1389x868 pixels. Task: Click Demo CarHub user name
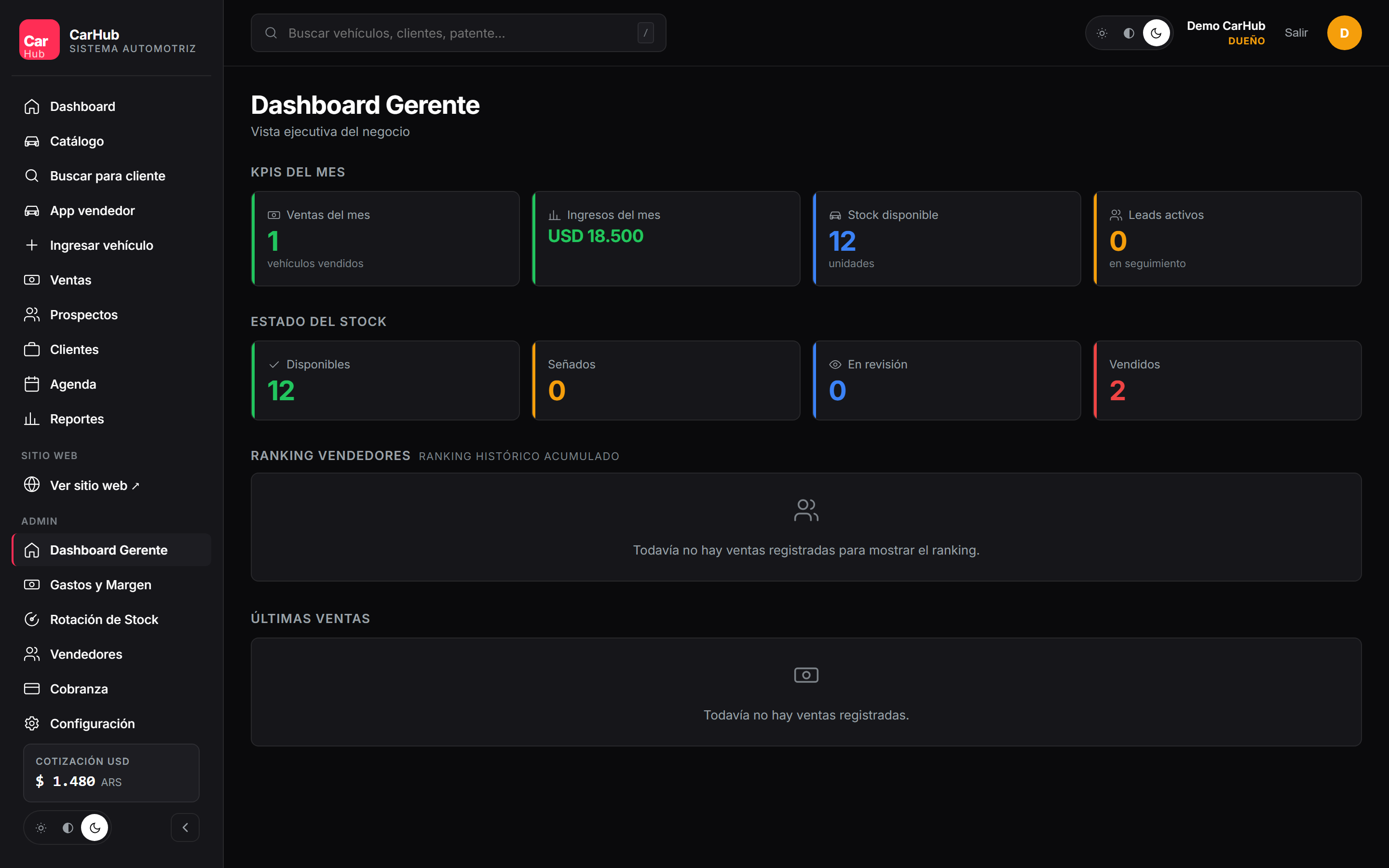(1226, 26)
